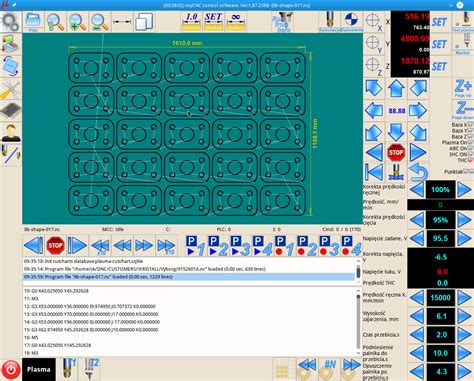Image resolution: width=474 pixels, height=381 pixels.
Task: Select torch tool T1
Action: tap(69, 369)
